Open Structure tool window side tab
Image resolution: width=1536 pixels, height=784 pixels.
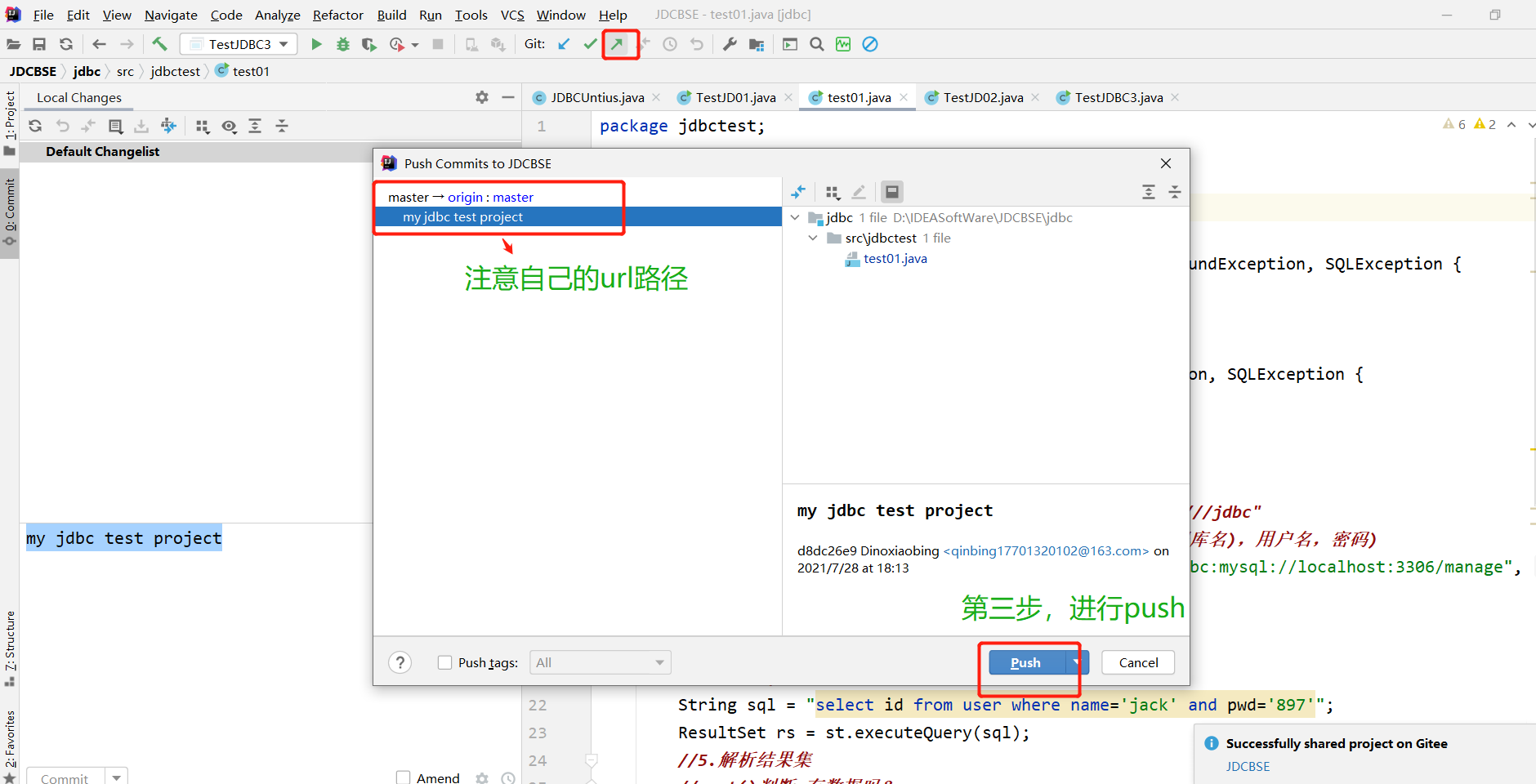click(10, 648)
